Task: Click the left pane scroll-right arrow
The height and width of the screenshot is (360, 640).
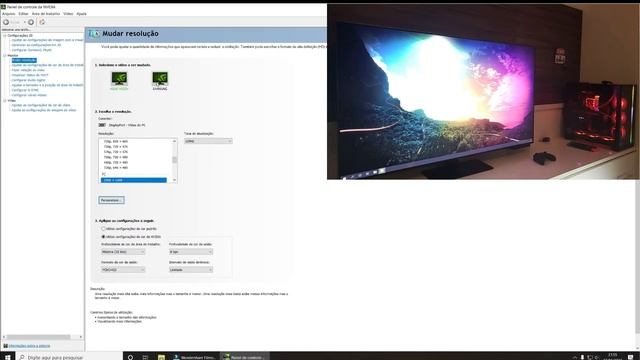Action: pos(80,337)
